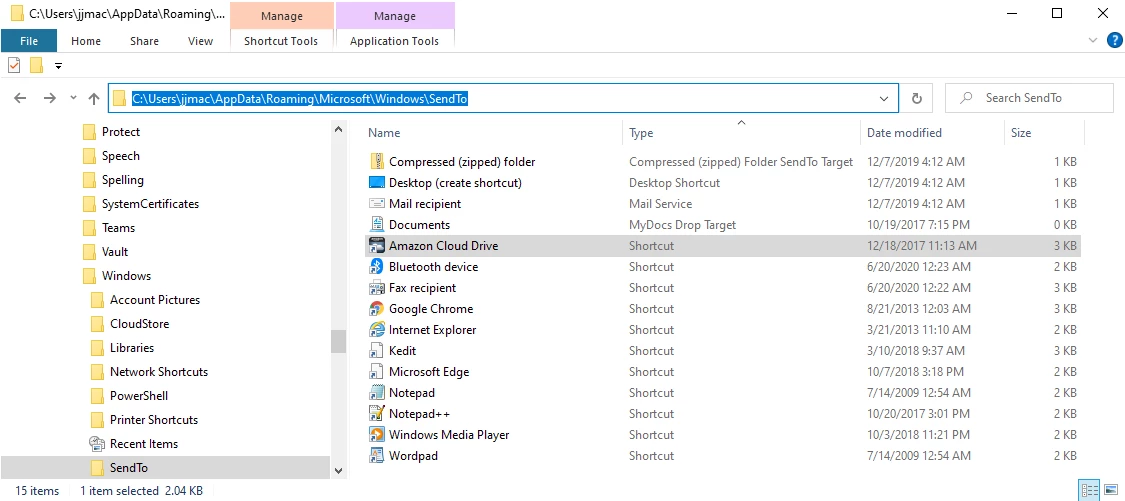
Task: Select the Speech folder in tree
Action: pyautogui.click(x=121, y=156)
